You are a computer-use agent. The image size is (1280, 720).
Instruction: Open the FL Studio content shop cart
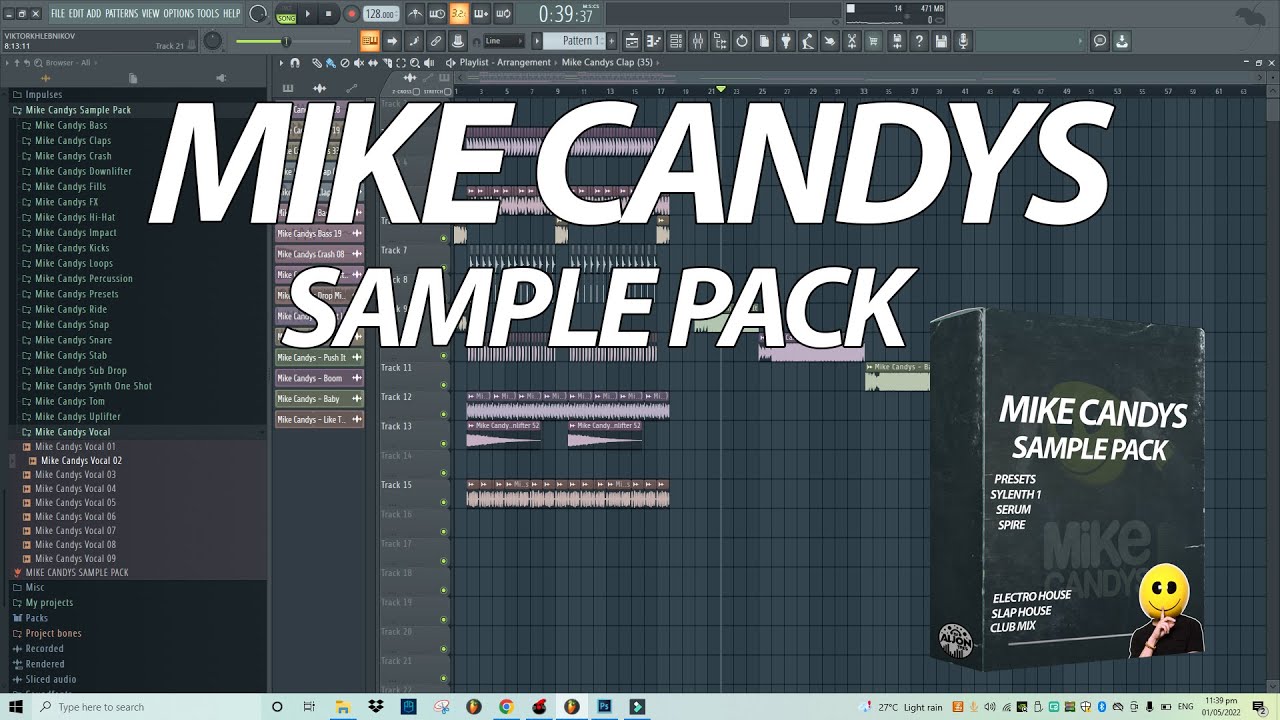click(x=873, y=41)
